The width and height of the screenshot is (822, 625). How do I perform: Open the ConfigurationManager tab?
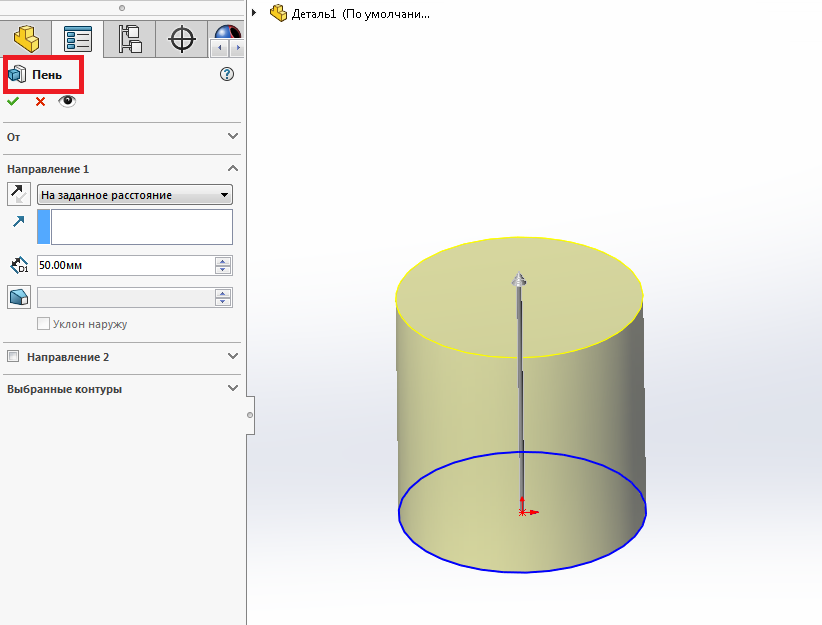(129, 39)
